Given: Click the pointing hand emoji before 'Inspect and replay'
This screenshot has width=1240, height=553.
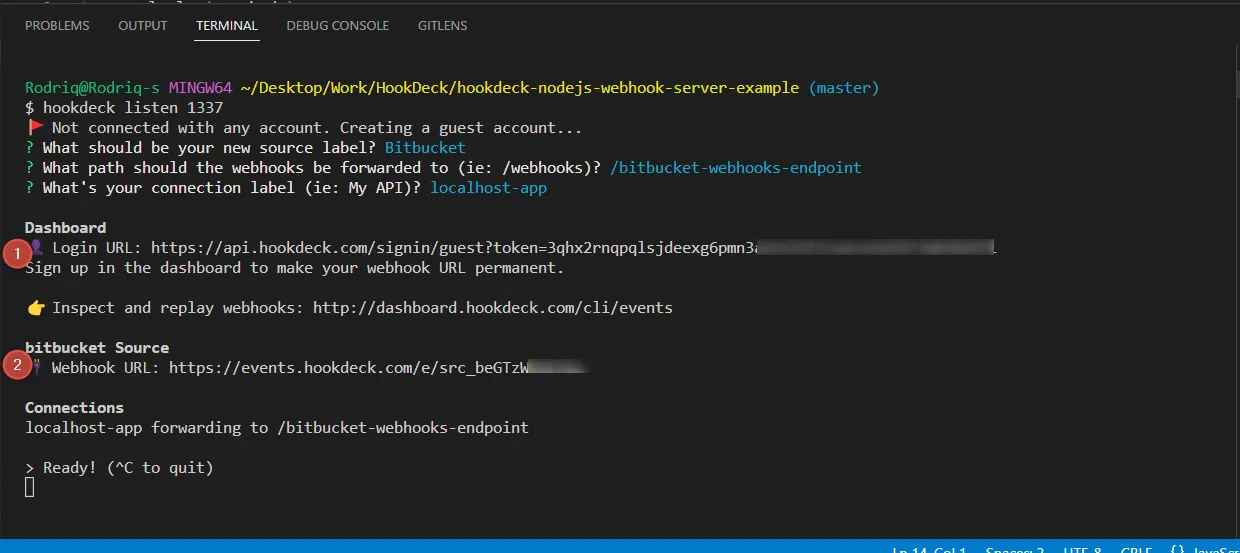Looking at the screenshot, I should click(35, 308).
